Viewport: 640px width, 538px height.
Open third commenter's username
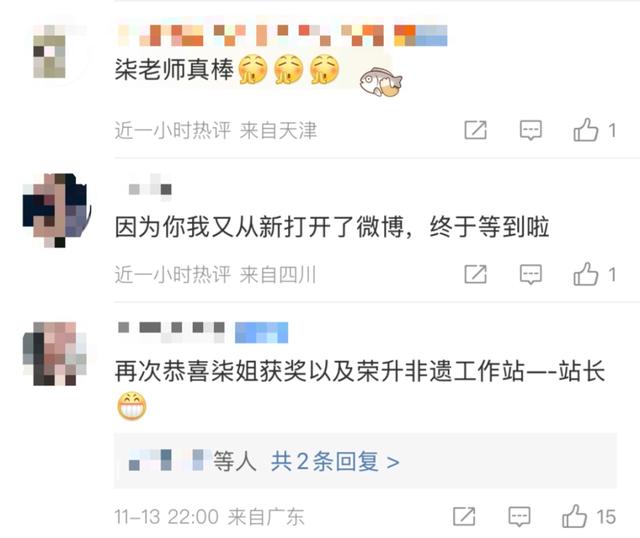[x=171, y=332]
